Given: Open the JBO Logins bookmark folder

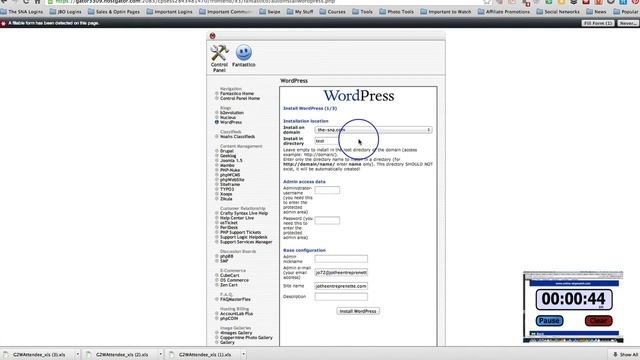Looking at the screenshot, I should (x=65, y=12).
